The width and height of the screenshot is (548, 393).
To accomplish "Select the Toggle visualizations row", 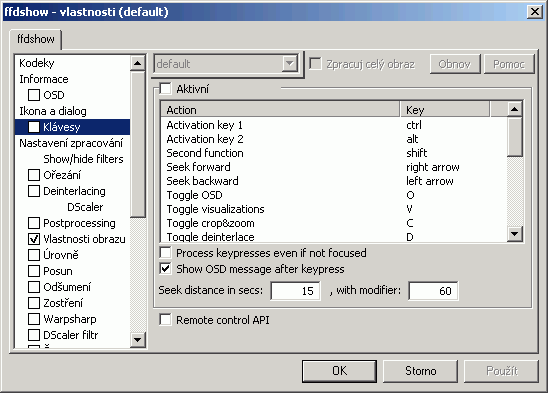I will 334,209.
